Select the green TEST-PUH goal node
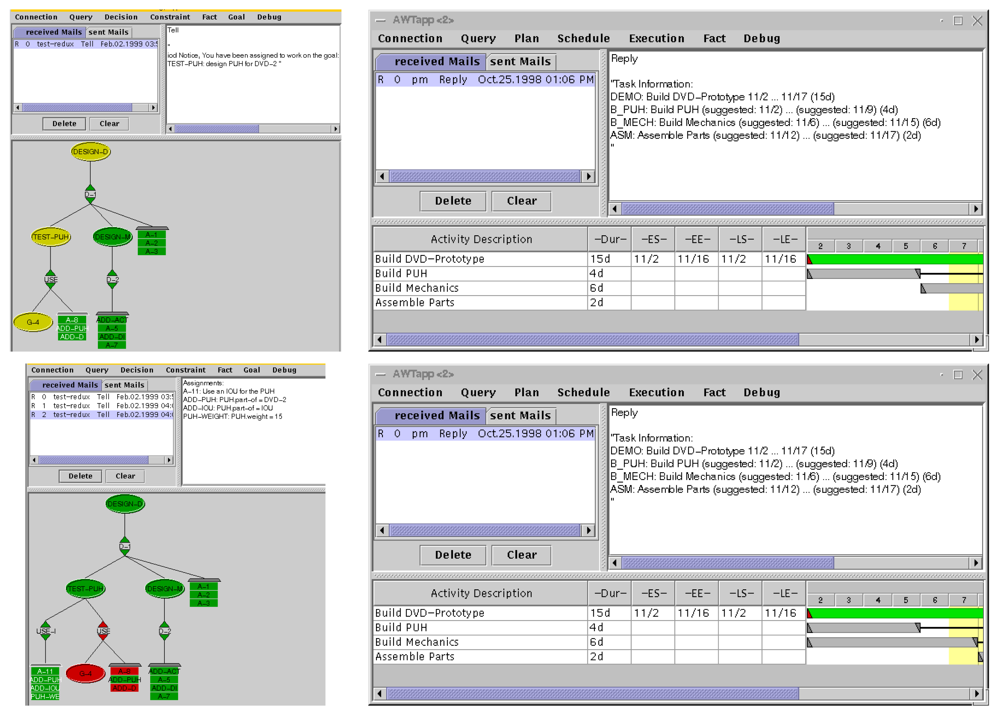Viewport: 1000px width, 716px height. pyautogui.click(x=86, y=589)
